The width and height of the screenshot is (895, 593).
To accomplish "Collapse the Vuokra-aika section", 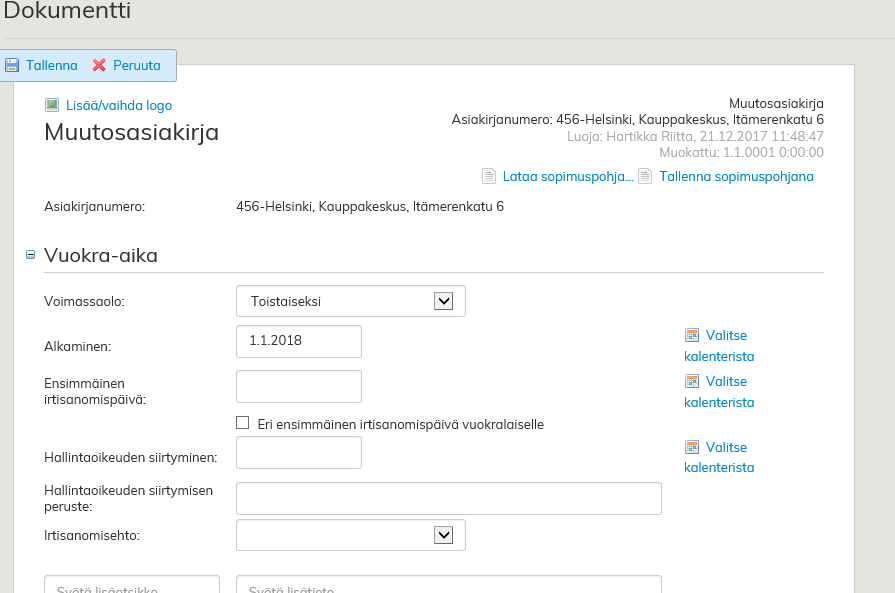I will coord(31,255).
